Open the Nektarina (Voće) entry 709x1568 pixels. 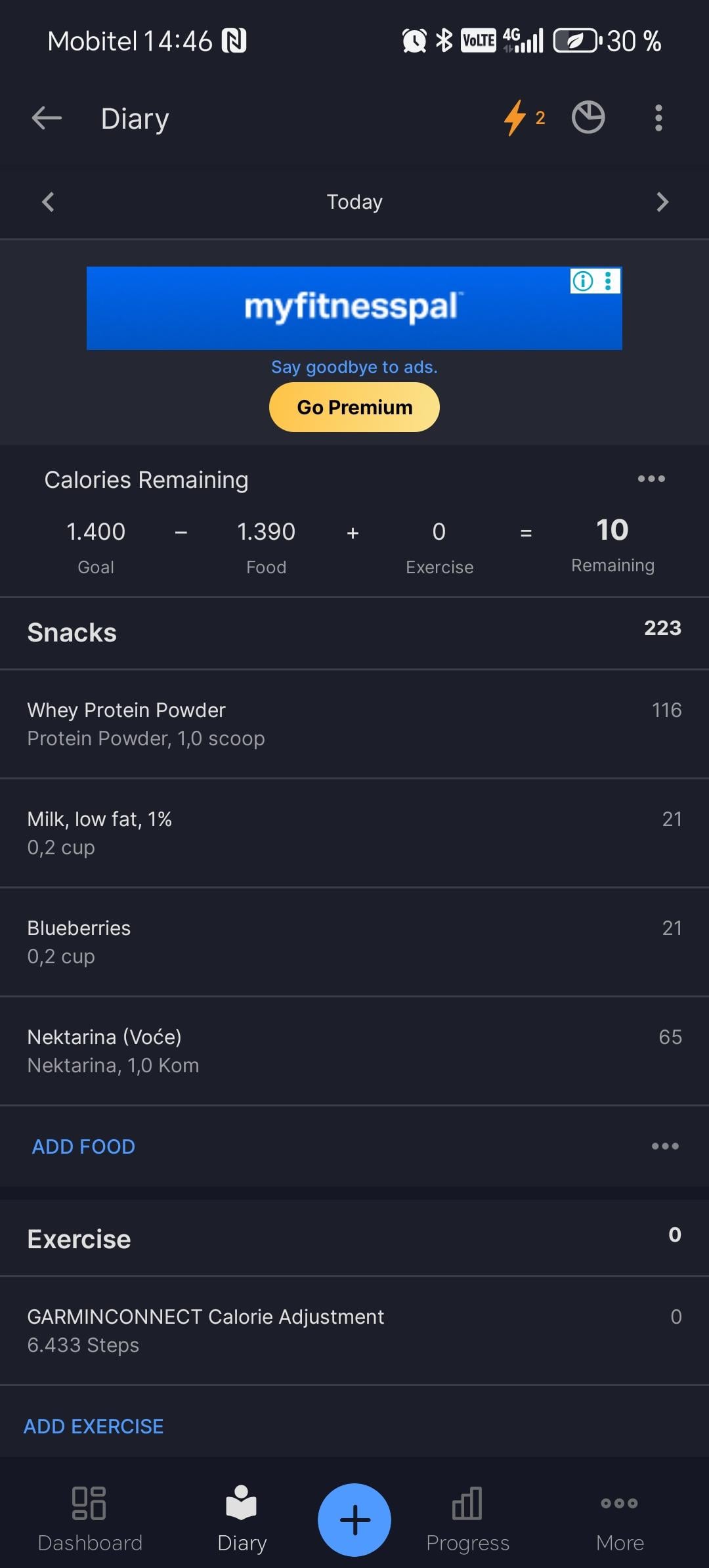coord(354,1051)
